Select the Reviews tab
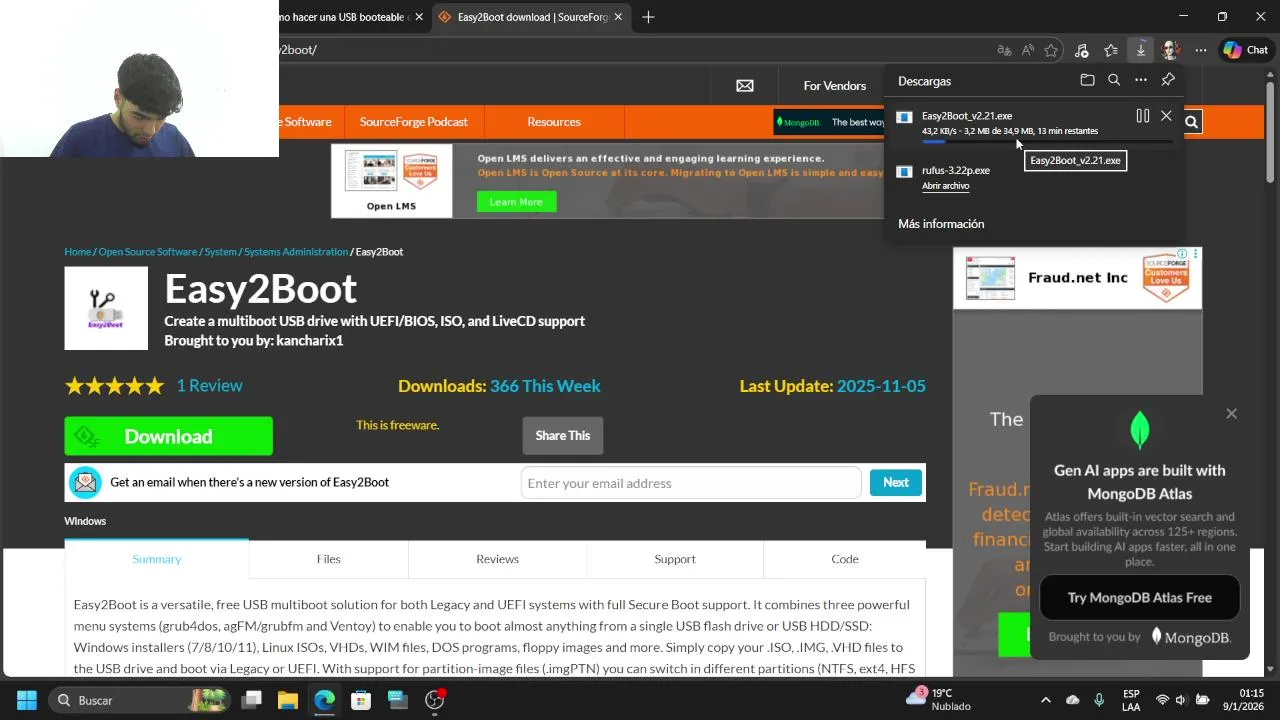 click(497, 559)
